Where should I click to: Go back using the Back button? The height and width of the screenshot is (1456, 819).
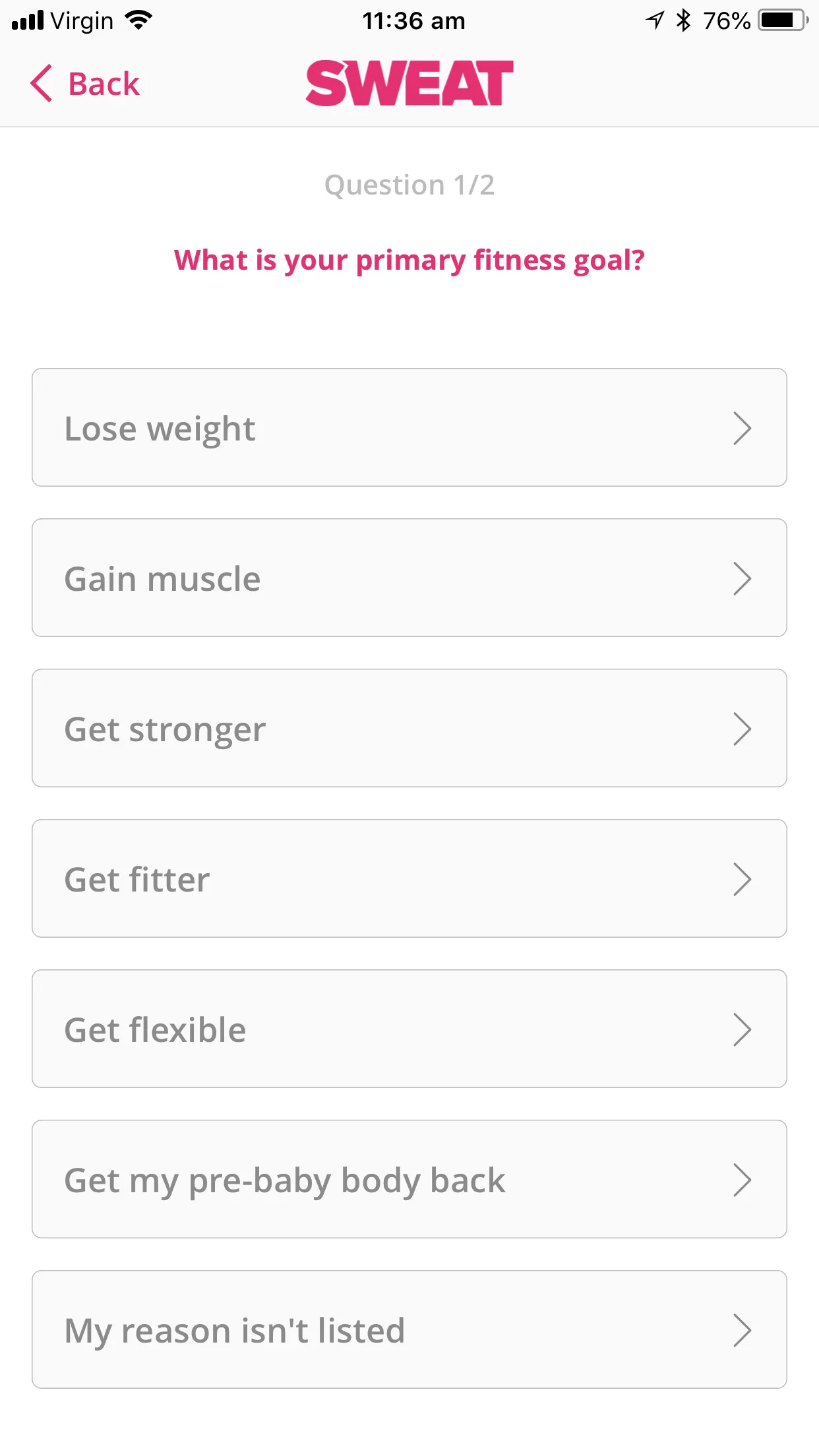point(104,84)
